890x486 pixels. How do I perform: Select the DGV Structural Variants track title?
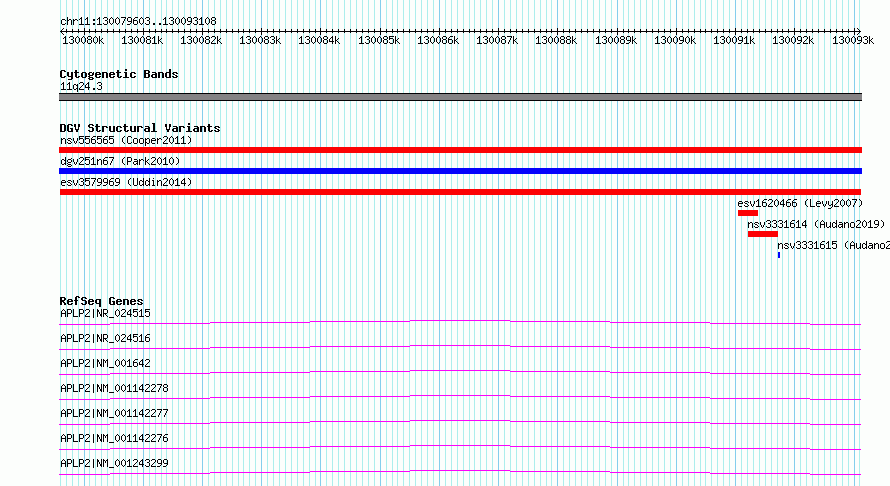point(140,128)
